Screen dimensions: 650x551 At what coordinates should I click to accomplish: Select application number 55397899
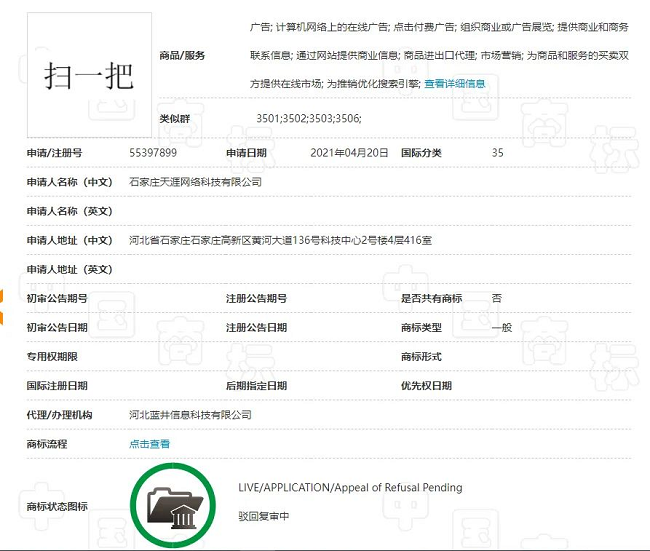153,153
